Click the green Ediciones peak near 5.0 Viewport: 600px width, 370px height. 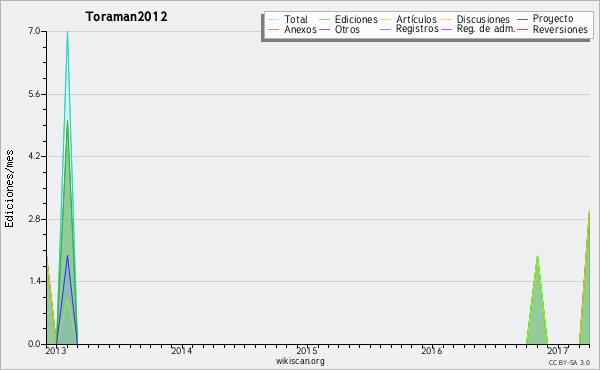click(x=67, y=121)
